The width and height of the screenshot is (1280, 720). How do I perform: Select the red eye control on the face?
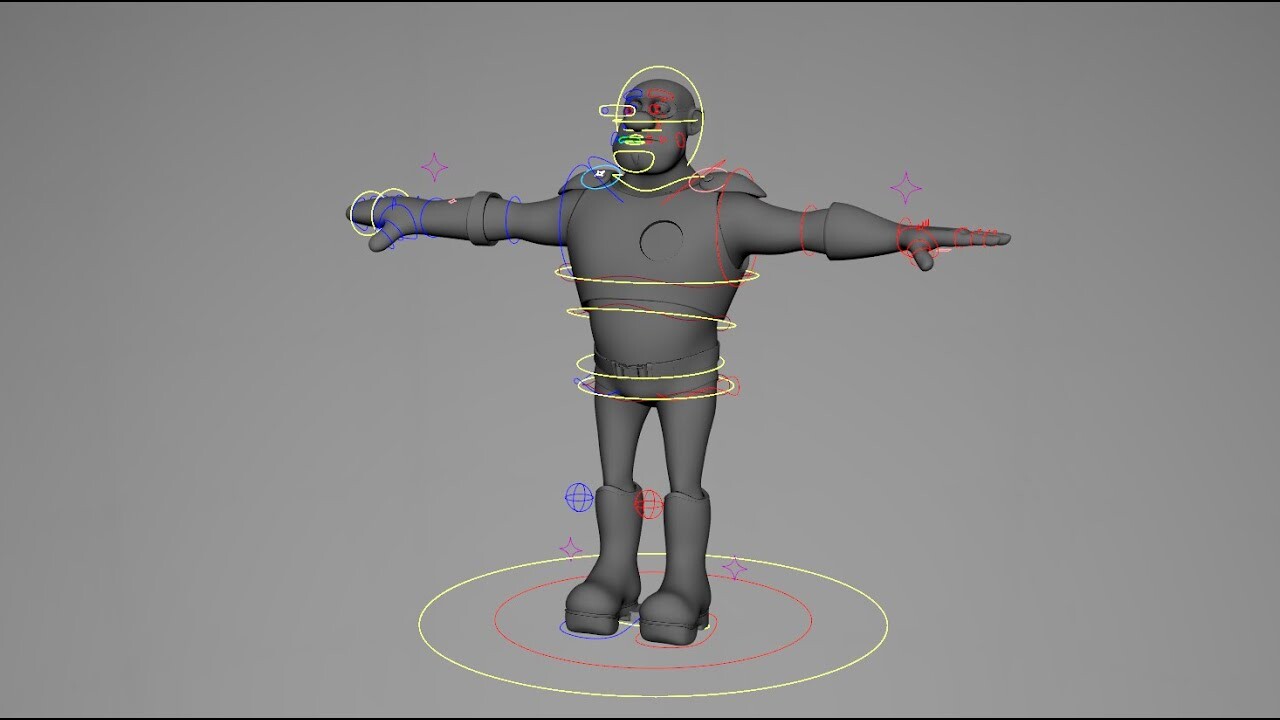point(657,108)
